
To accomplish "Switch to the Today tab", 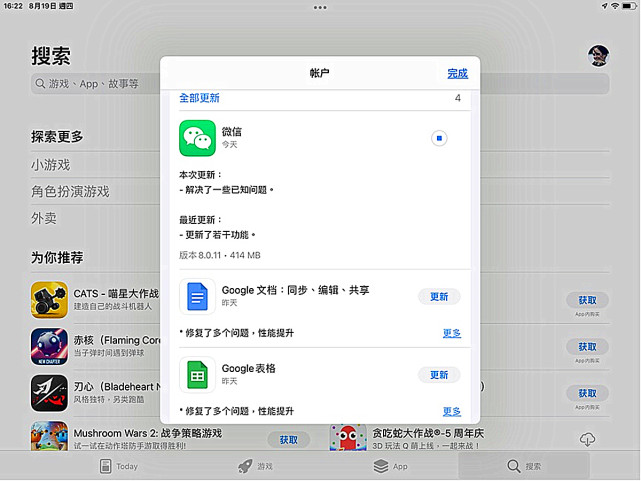I will pos(119,466).
